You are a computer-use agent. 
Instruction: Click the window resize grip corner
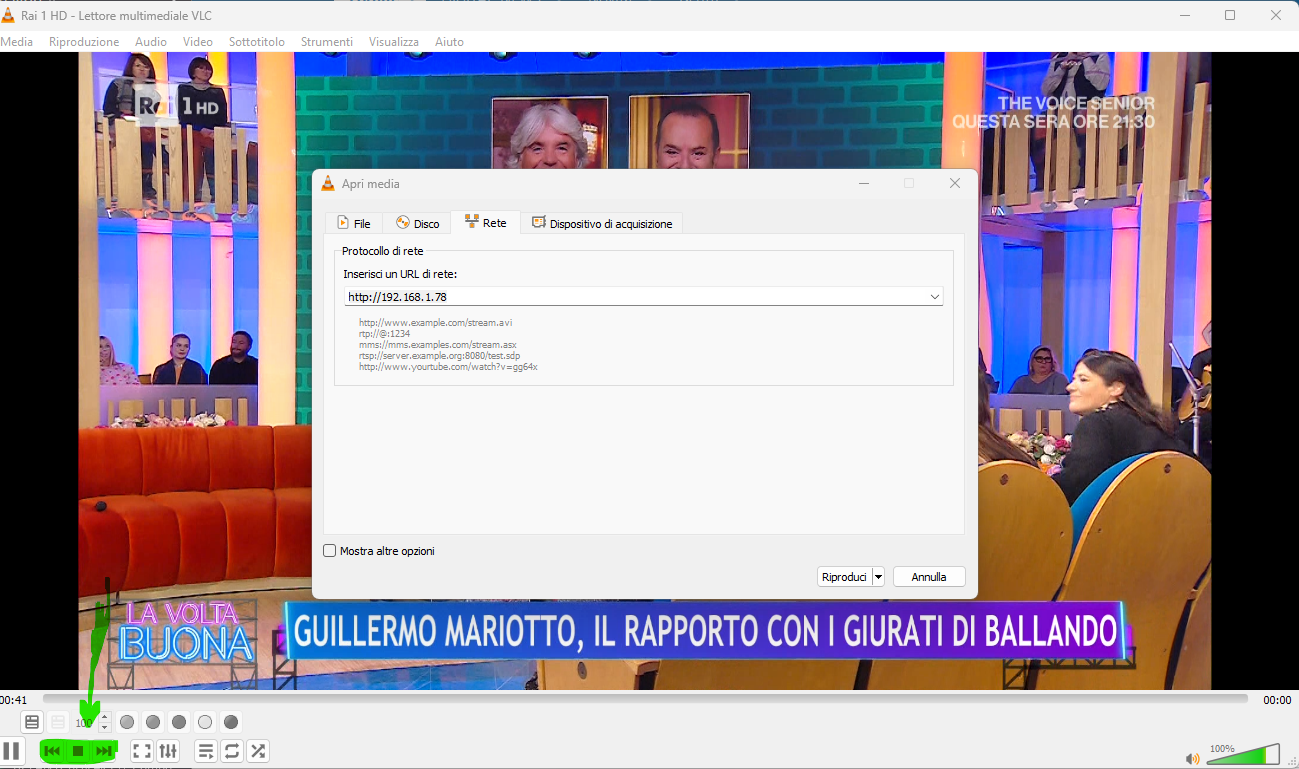[1292, 762]
